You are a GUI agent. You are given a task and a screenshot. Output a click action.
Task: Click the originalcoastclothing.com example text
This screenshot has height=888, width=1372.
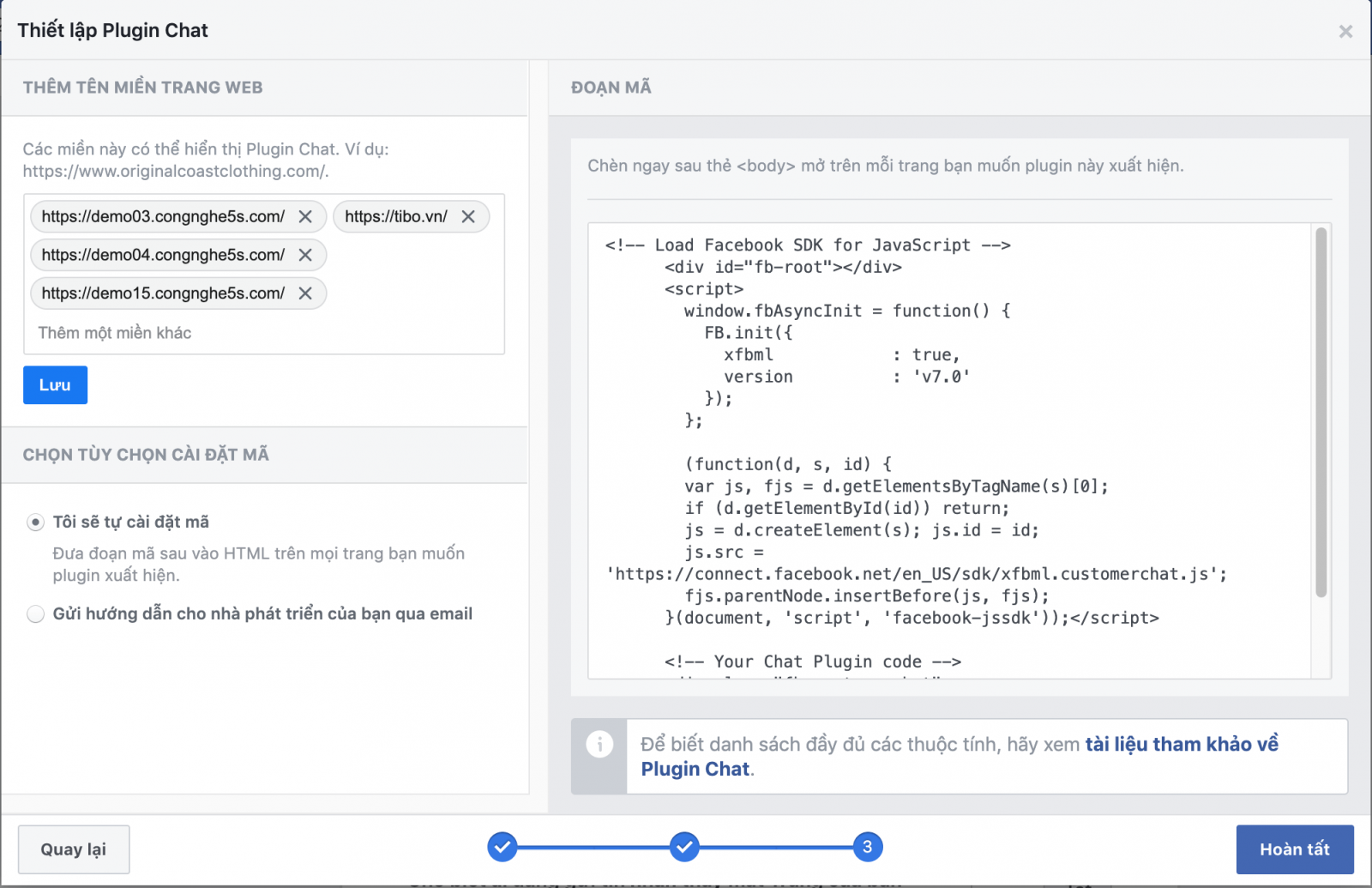[176, 172]
